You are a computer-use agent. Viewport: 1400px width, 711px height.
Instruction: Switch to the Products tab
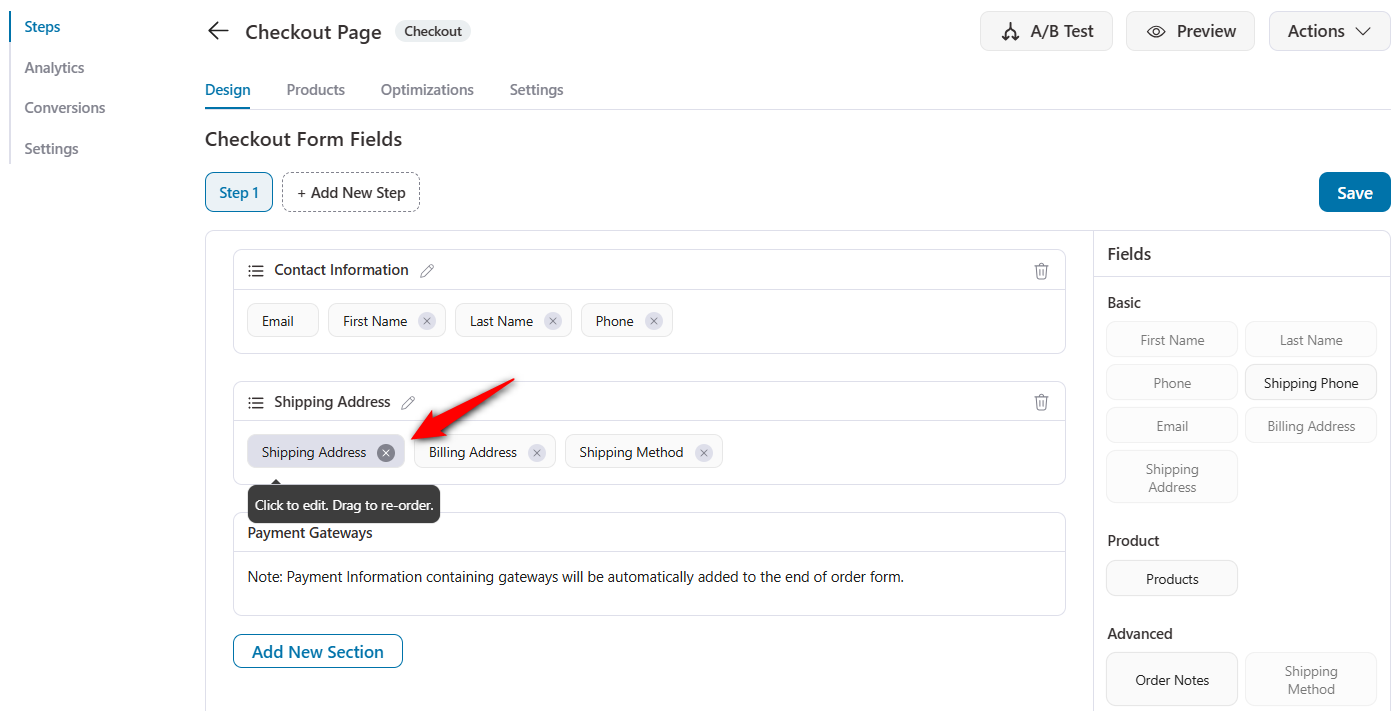coord(315,90)
